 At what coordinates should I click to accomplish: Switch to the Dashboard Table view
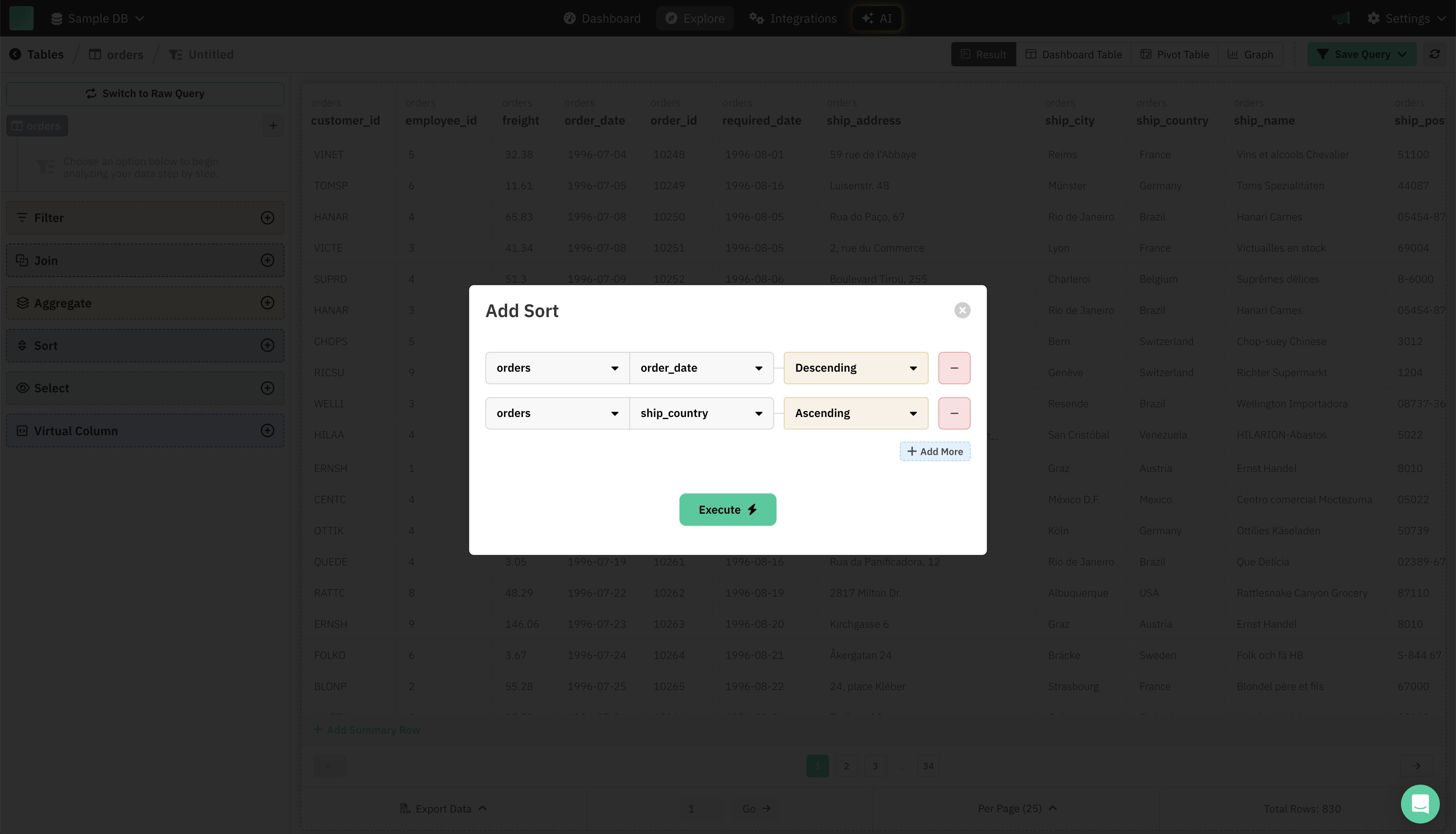(x=1073, y=55)
